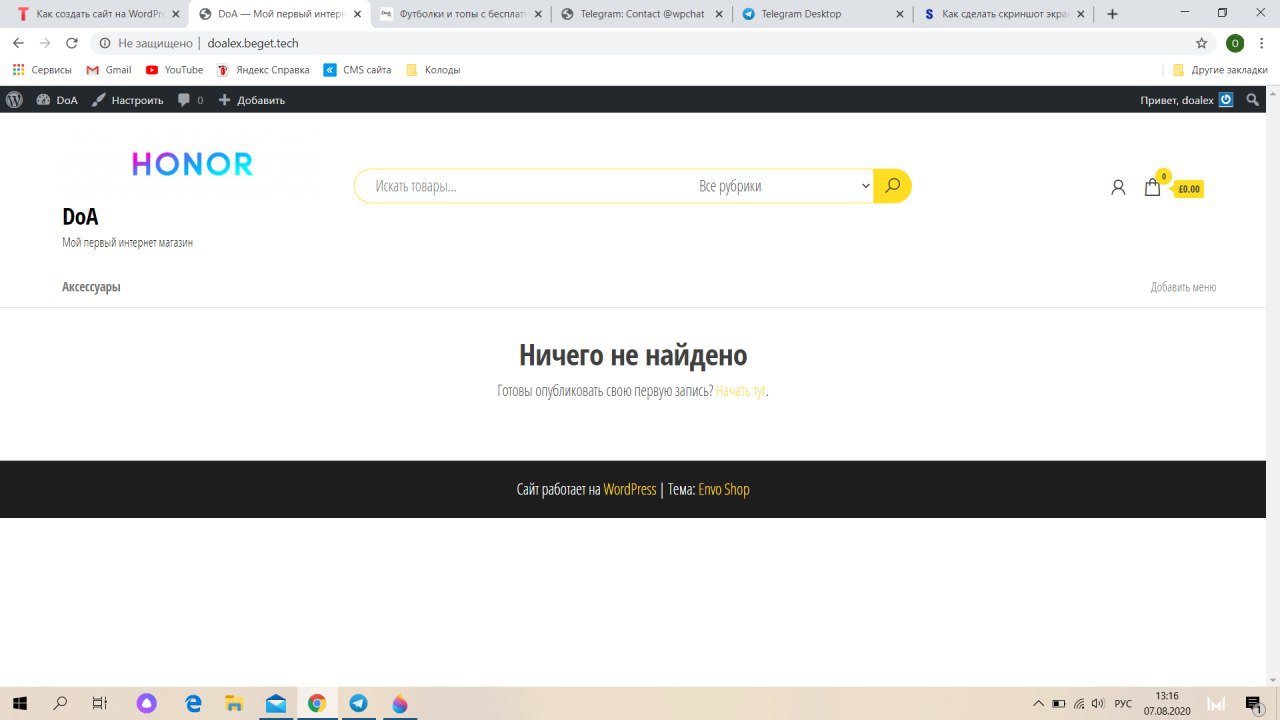
Task: Click Настроить customize link in admin bar
Action: (x=127, y=100)
